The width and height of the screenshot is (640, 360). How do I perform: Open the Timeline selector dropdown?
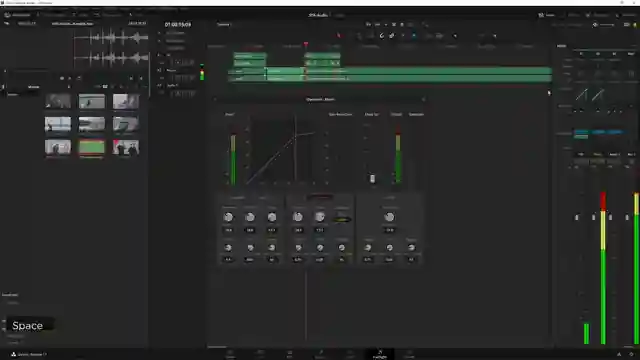[223, 24]
